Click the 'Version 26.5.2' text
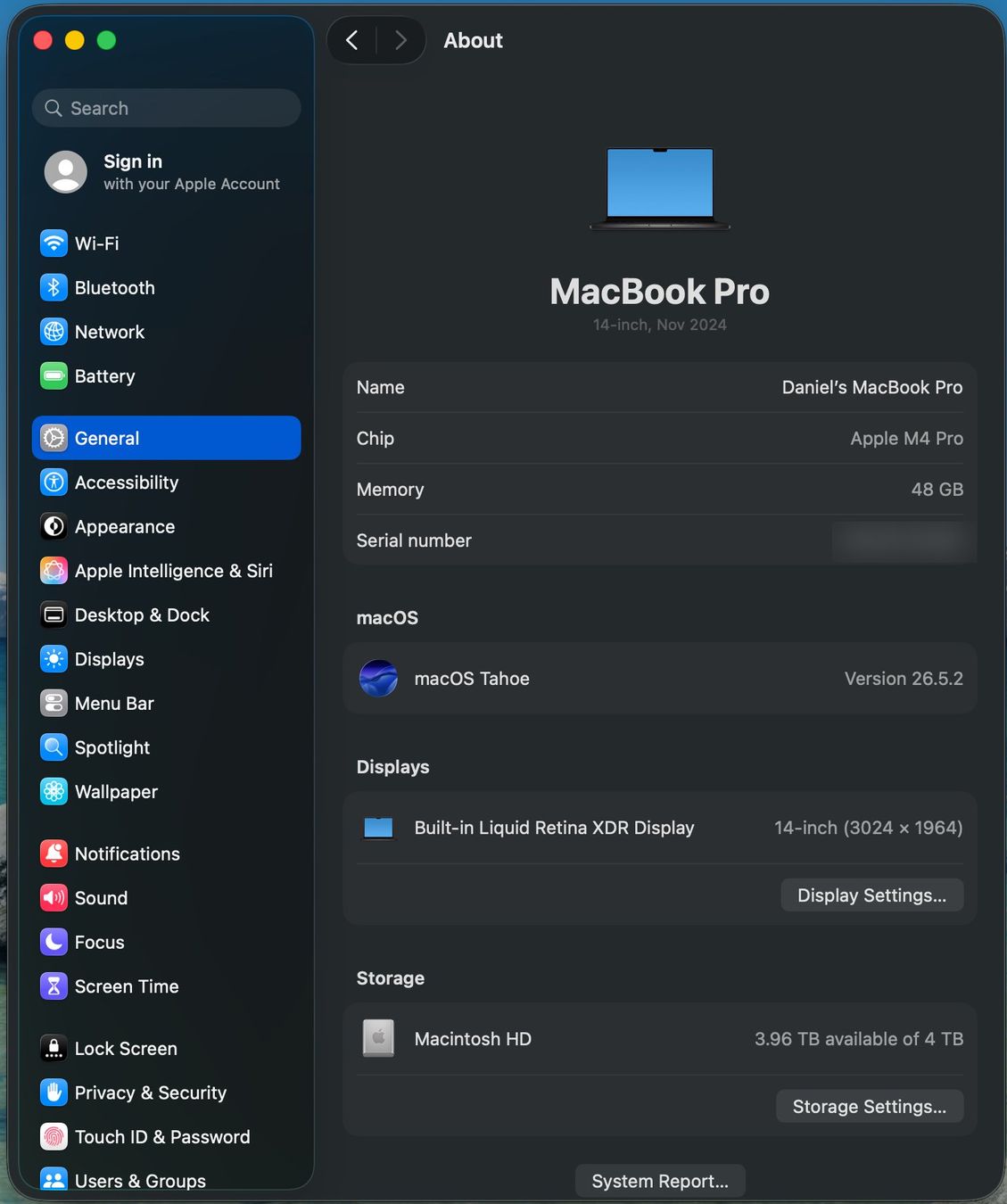 coord(904,679)
